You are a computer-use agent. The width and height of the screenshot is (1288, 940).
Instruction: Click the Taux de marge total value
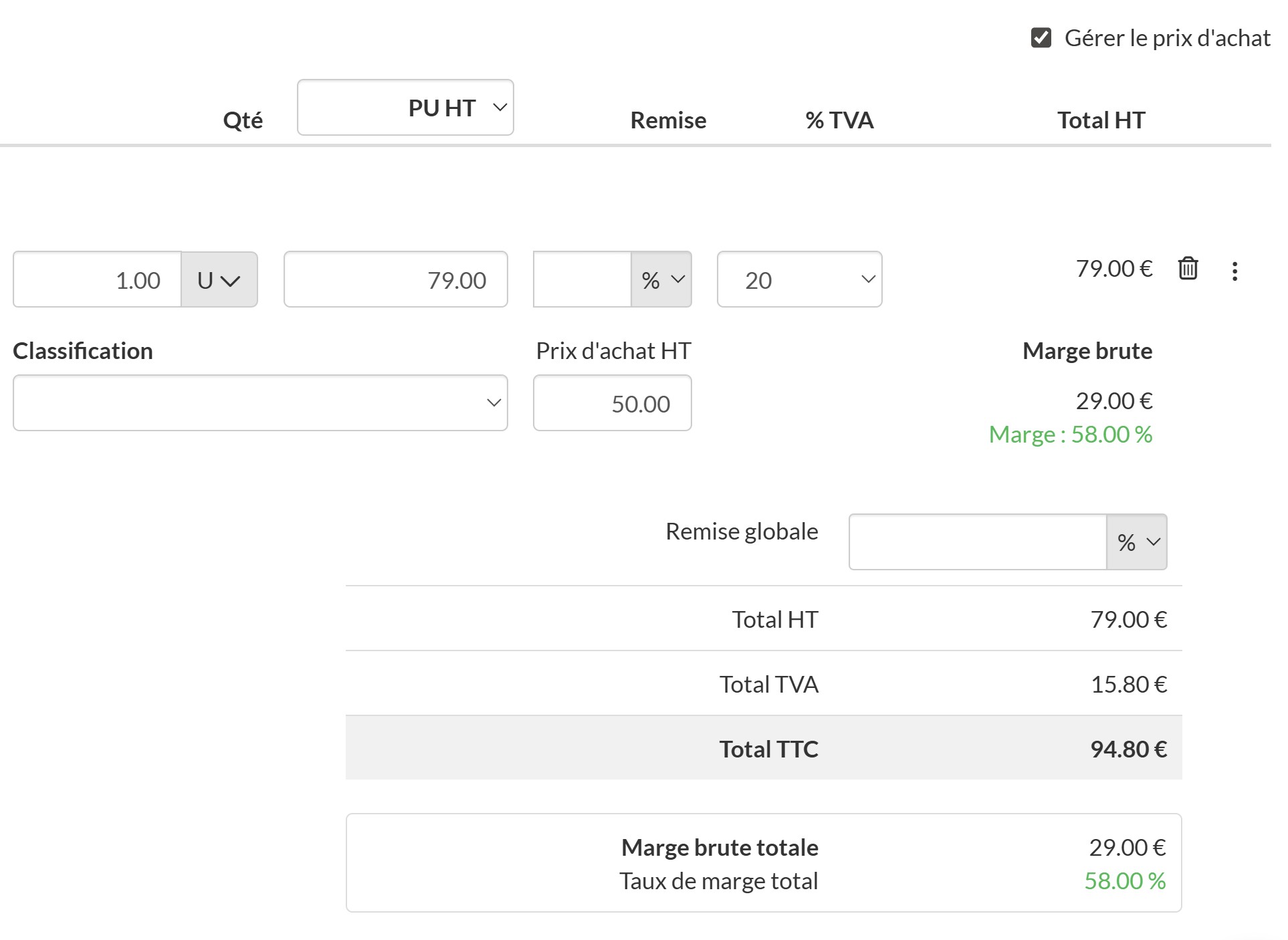point(1125,881)
